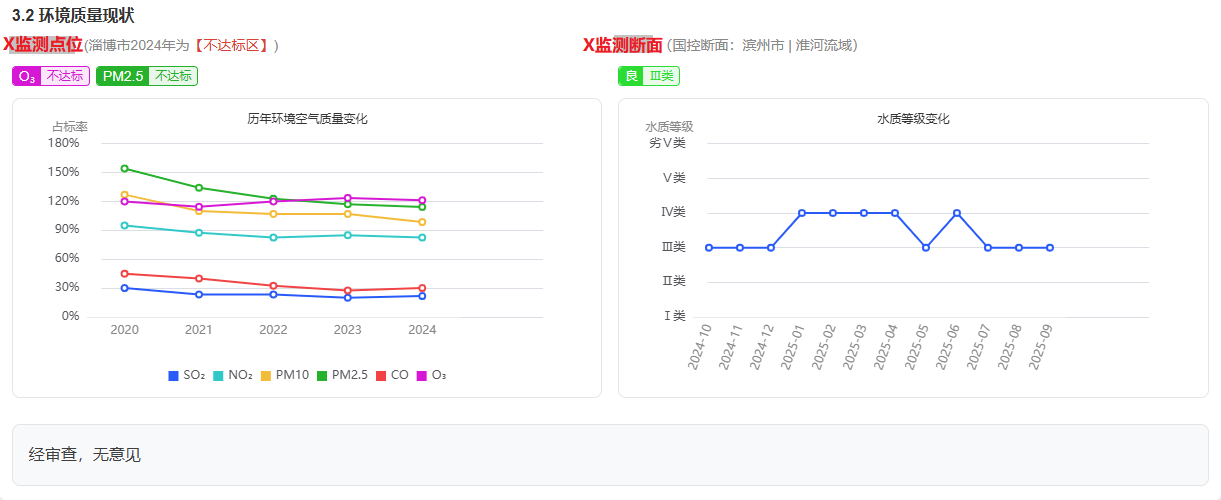This screenshot has width=1221, height=500.
Task: Click the water quality point at 2025-06
Action: [x=957, y=213]
